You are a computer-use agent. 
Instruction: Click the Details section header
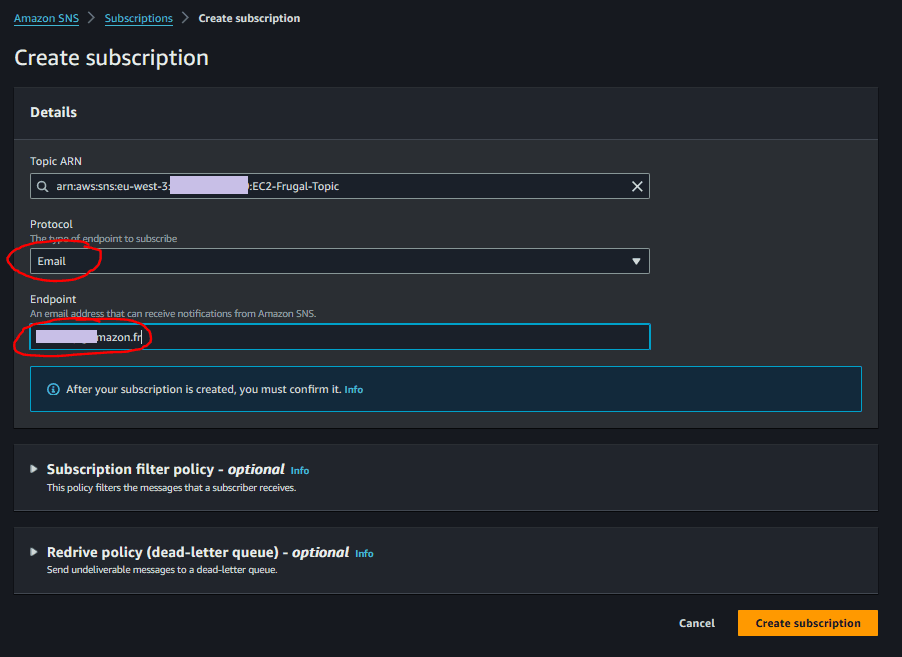(53, 112)
